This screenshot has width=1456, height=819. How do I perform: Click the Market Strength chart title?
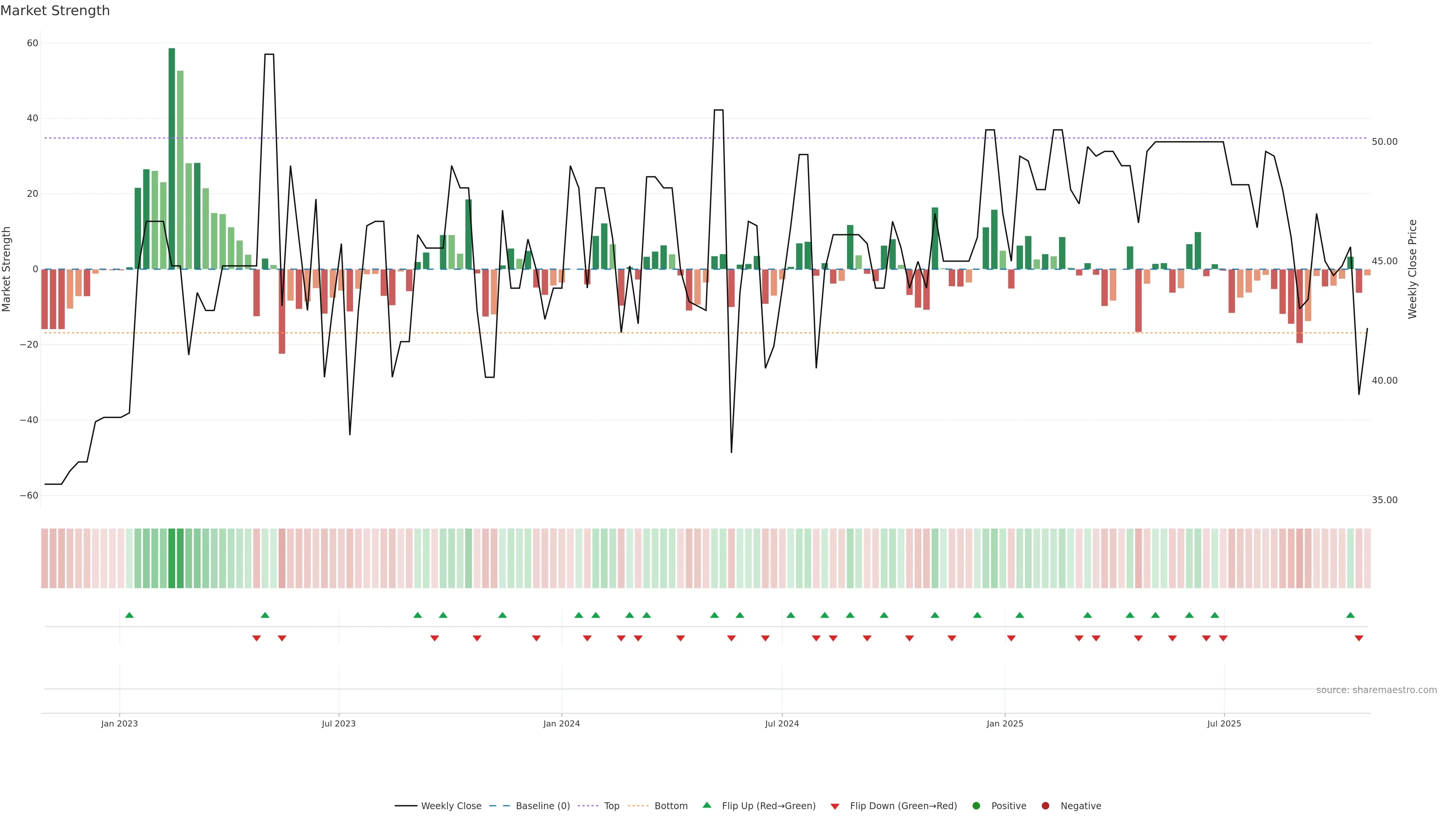point(55,11)
